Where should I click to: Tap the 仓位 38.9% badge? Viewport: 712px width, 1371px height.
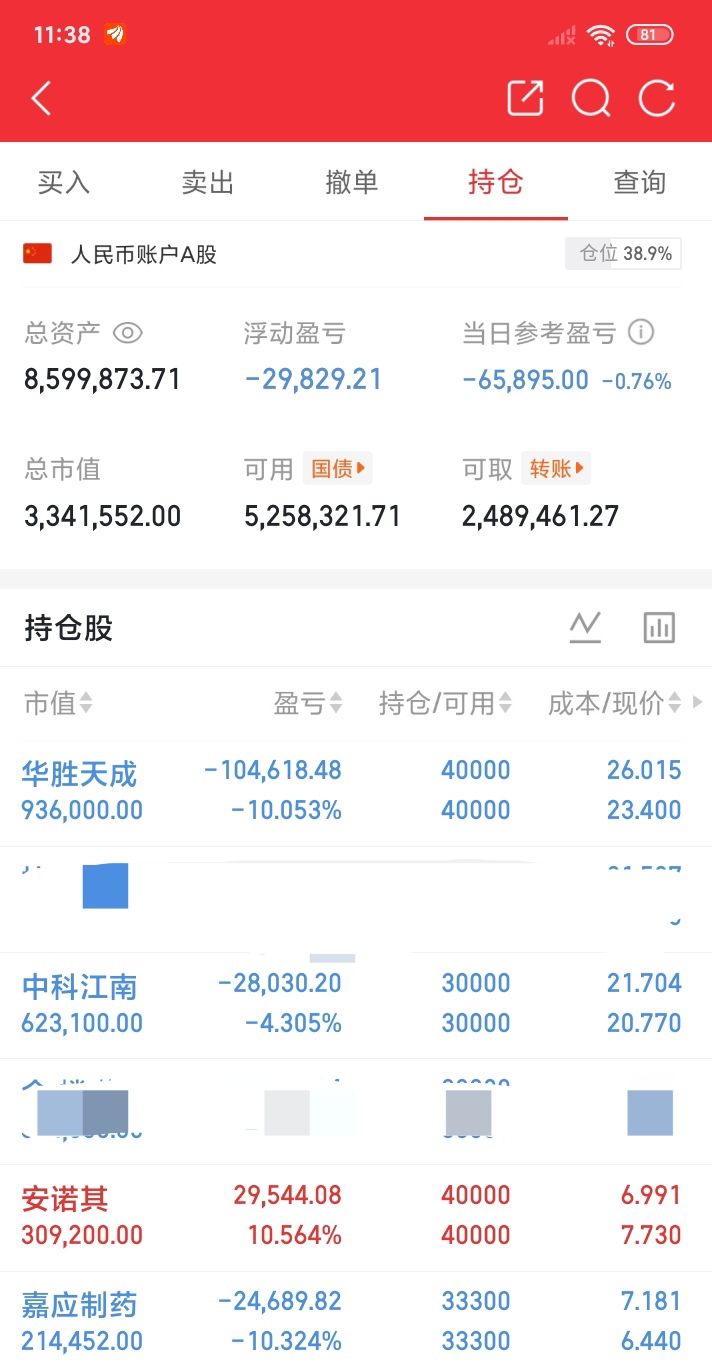[623, 254]
